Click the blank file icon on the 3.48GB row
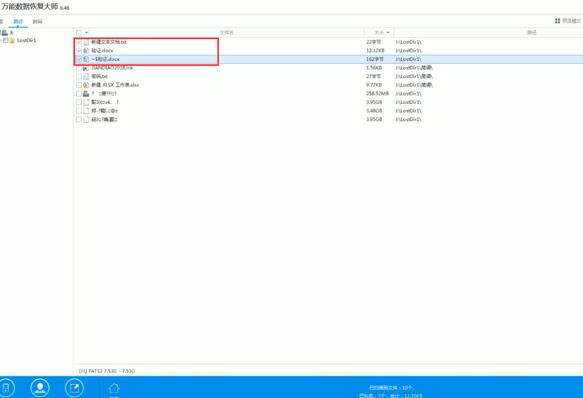The width and height of the screenshot is (583, 398). coord(86,111)
